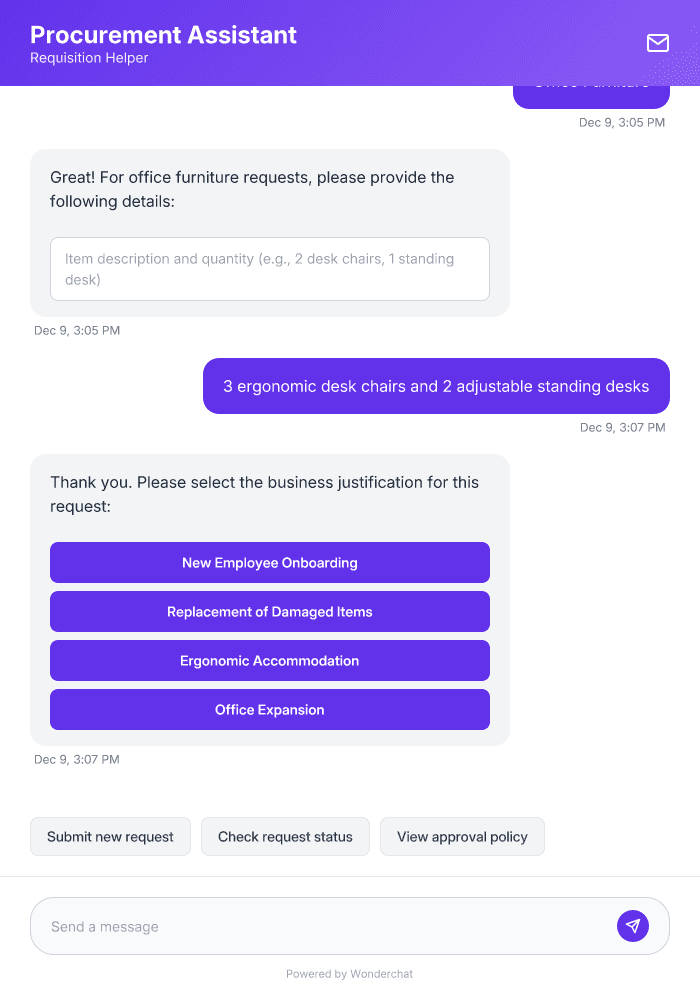
Task: Select the Requisition Helper subtitle
Action: (x=88, y=58)
